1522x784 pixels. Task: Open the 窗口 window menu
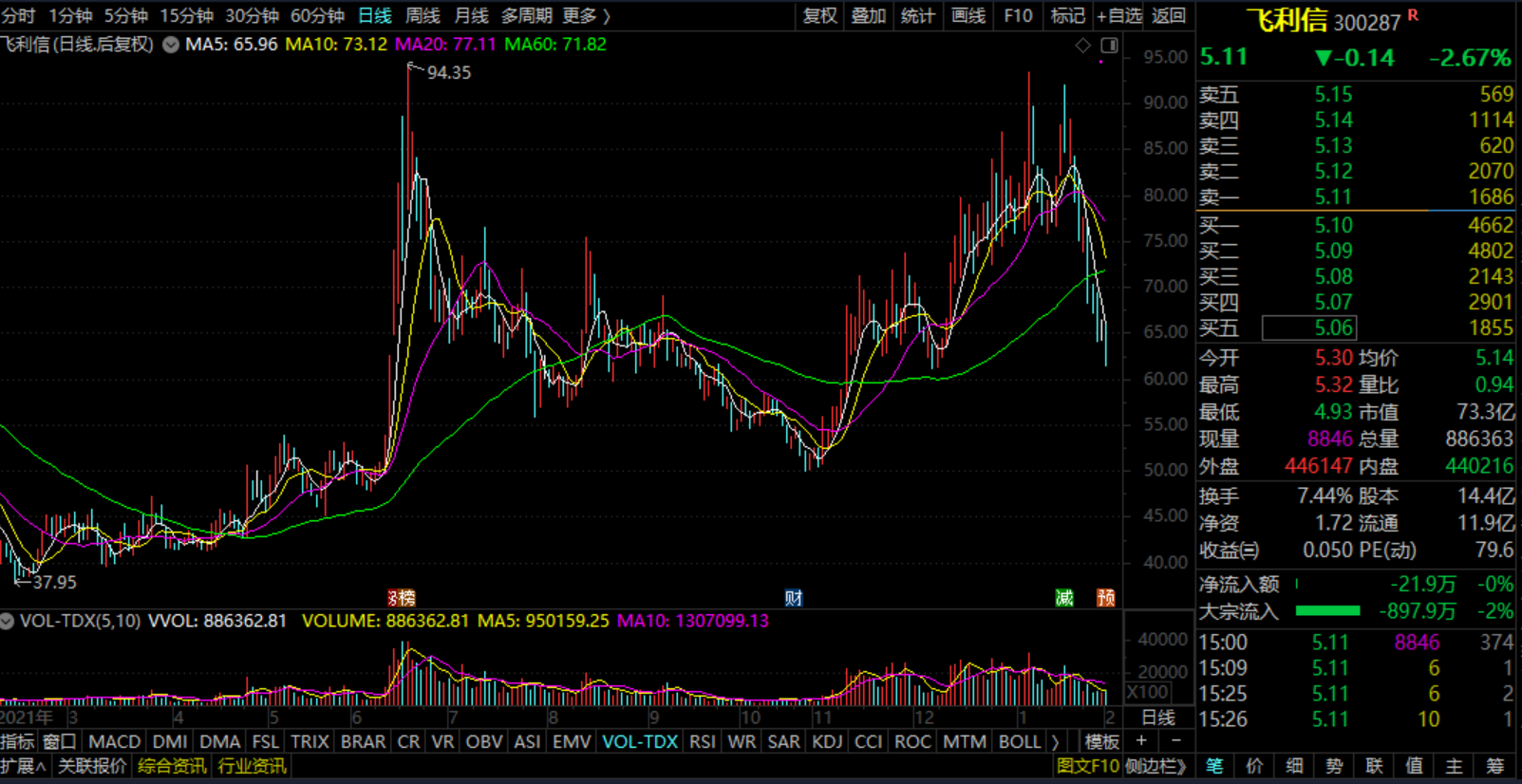tap(60, 741)
